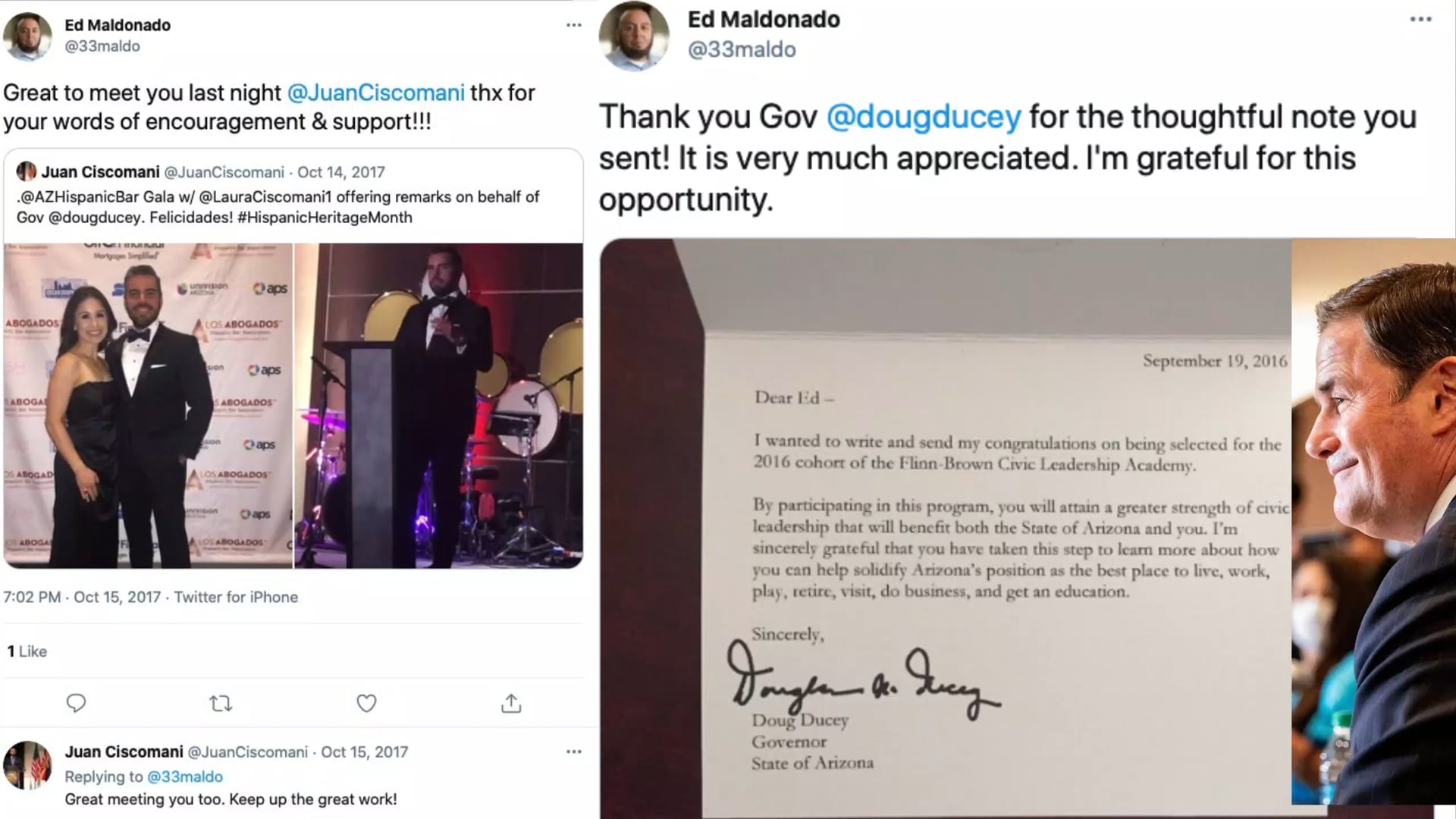The image size is (1456, 819).
Task: Open the Doug Ducey letter image
Action: coord(946,529)
